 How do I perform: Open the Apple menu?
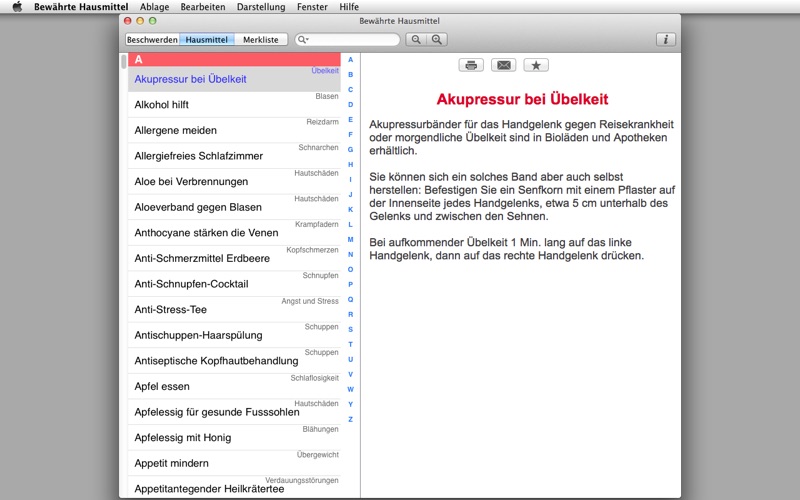click(x=17, y=7)
